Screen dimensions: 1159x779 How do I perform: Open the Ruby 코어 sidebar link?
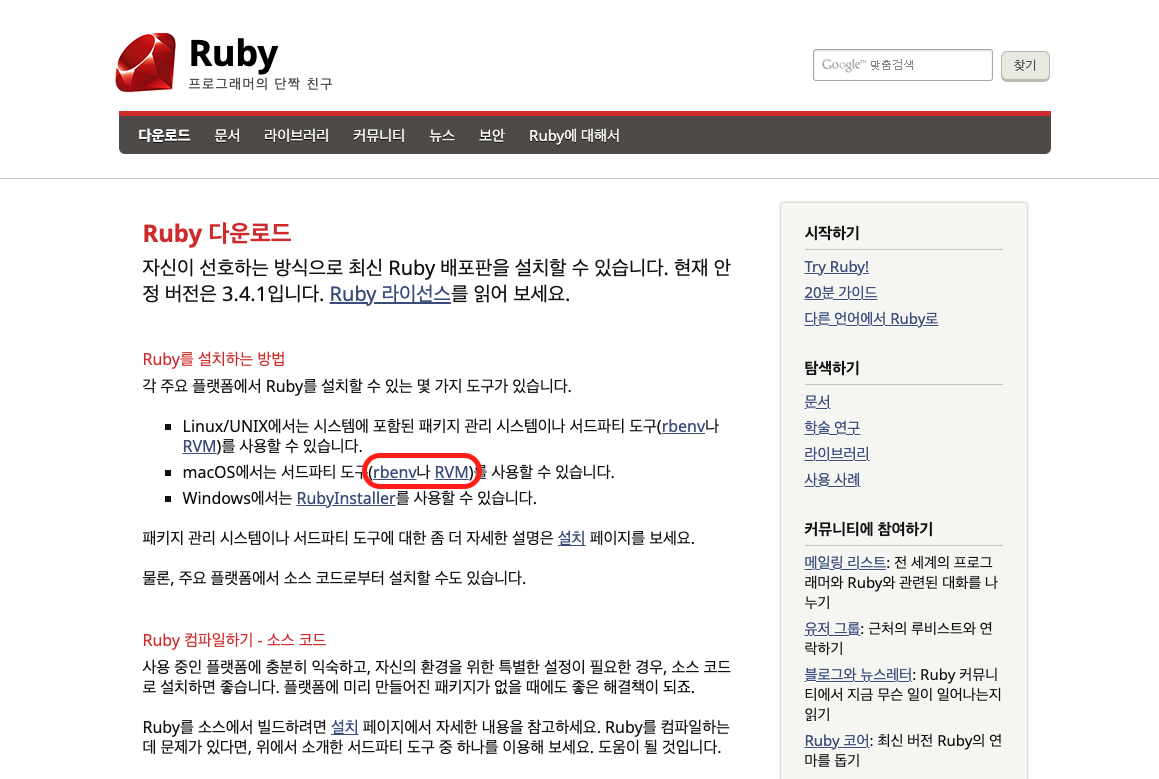(837, 741)
